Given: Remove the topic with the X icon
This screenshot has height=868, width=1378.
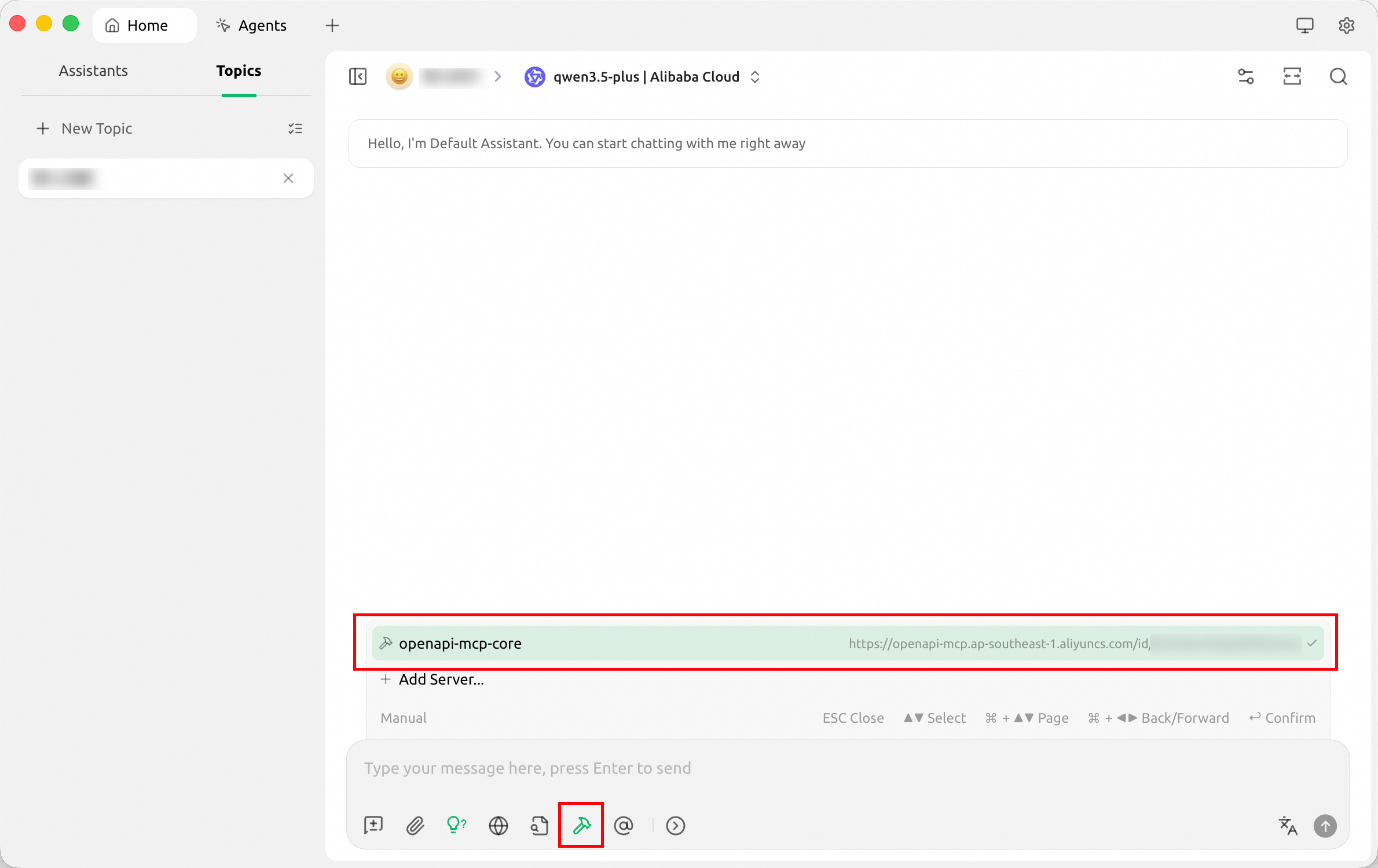Looking at the screenshot, I should (288, 178).
